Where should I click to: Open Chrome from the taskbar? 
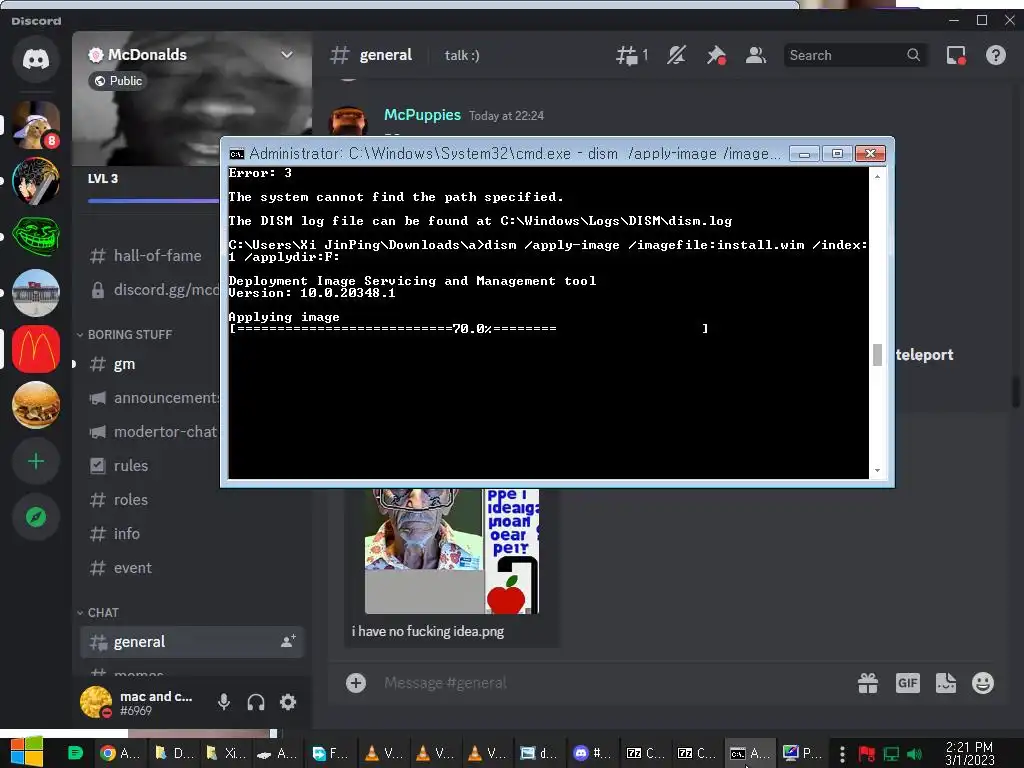pos(120,753)
